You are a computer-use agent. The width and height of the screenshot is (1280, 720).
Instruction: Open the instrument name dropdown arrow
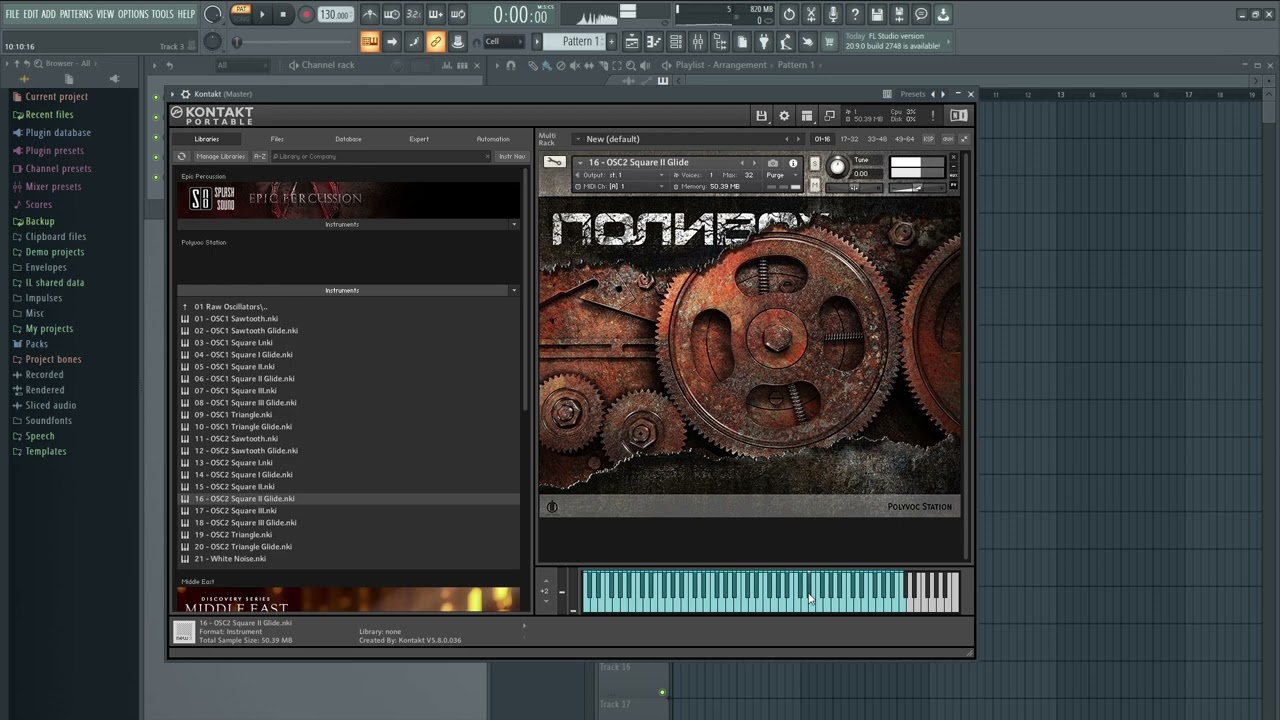pyautogui.click(x=580, y=163)
